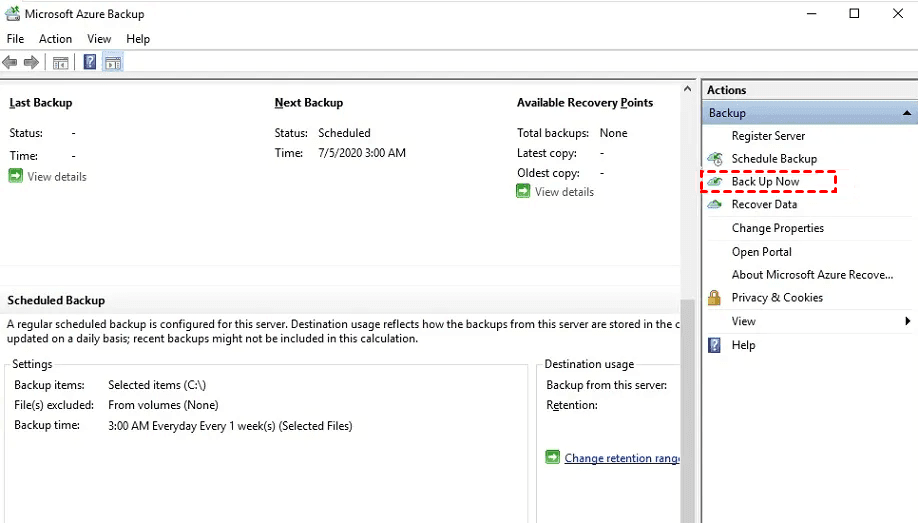Click the Forward arrow toolbar icon
The height and width of the screenshot is (523, 918).
click(31, 62)
